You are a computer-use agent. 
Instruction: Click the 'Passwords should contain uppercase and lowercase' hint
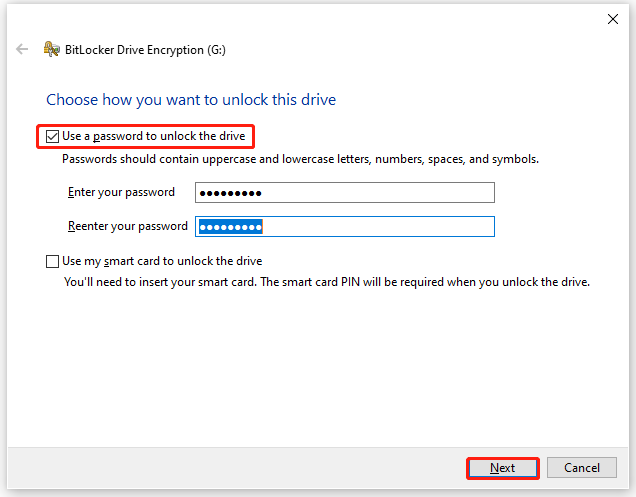(x=301, y=159)
